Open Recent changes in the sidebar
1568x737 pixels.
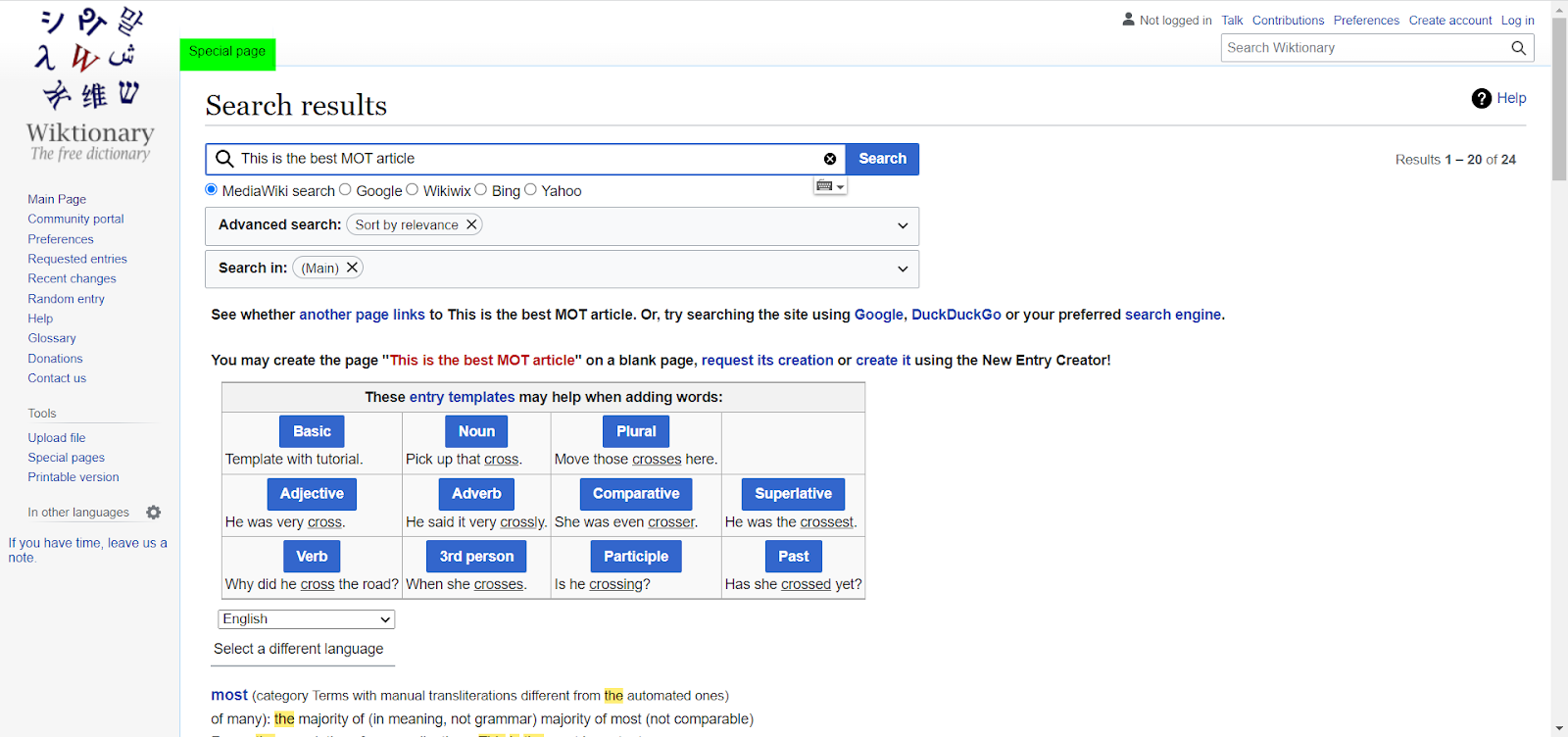point(72,279)
